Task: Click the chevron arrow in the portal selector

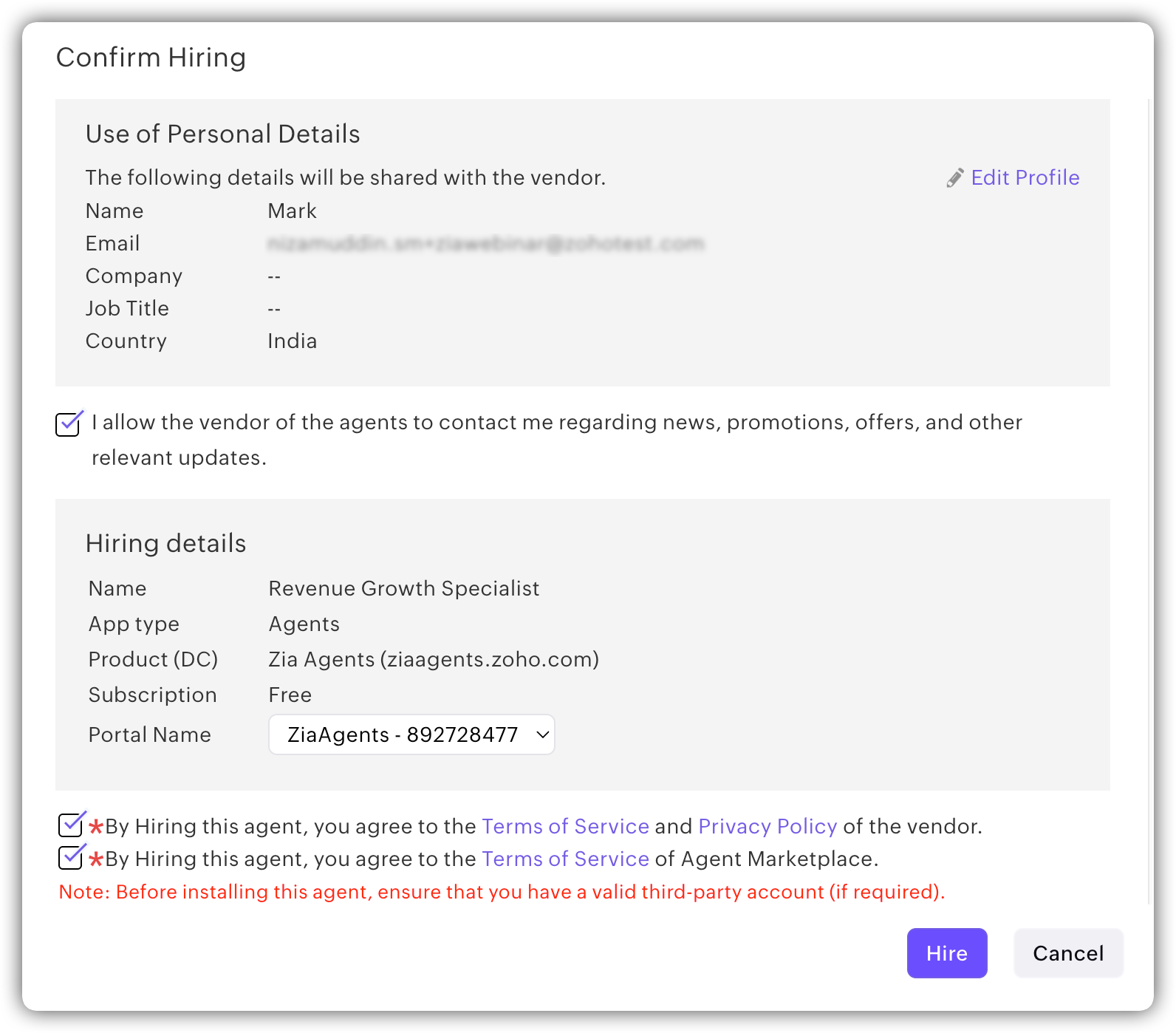Action: pos(542,734)
